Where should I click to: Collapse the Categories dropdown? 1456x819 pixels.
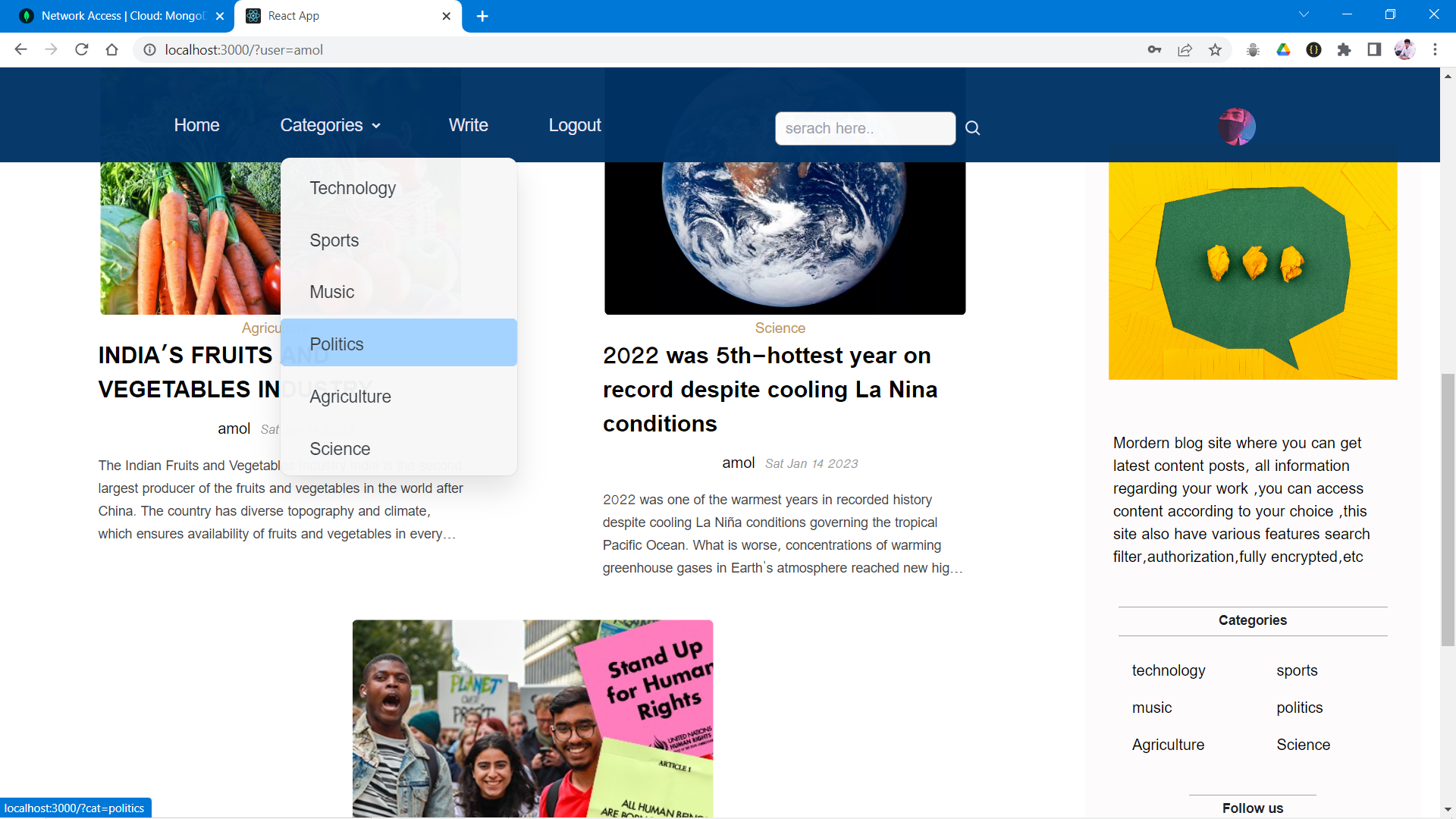click(330, 125)
